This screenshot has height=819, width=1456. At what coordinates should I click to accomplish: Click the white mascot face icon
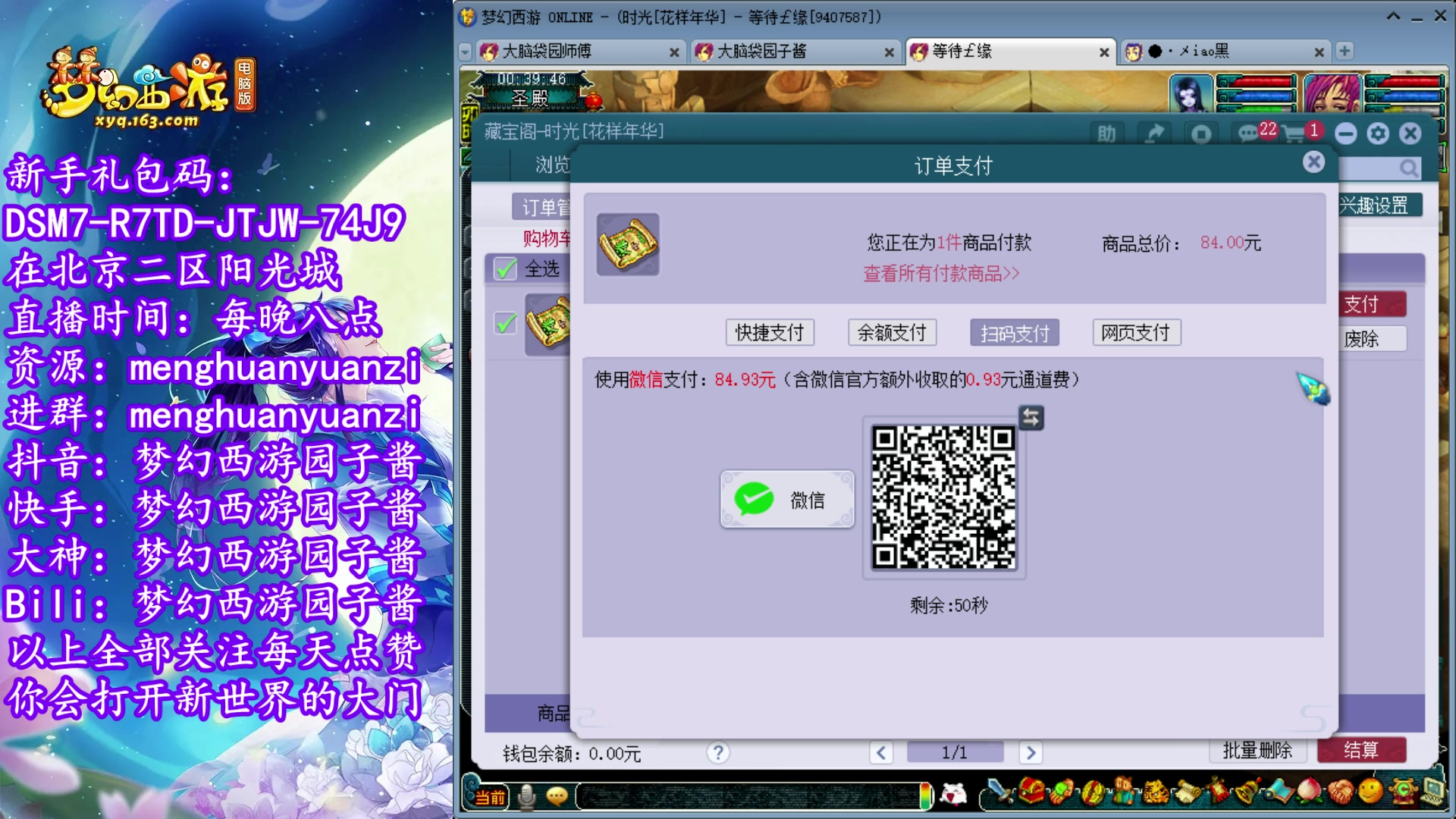[x=953, y=794]
